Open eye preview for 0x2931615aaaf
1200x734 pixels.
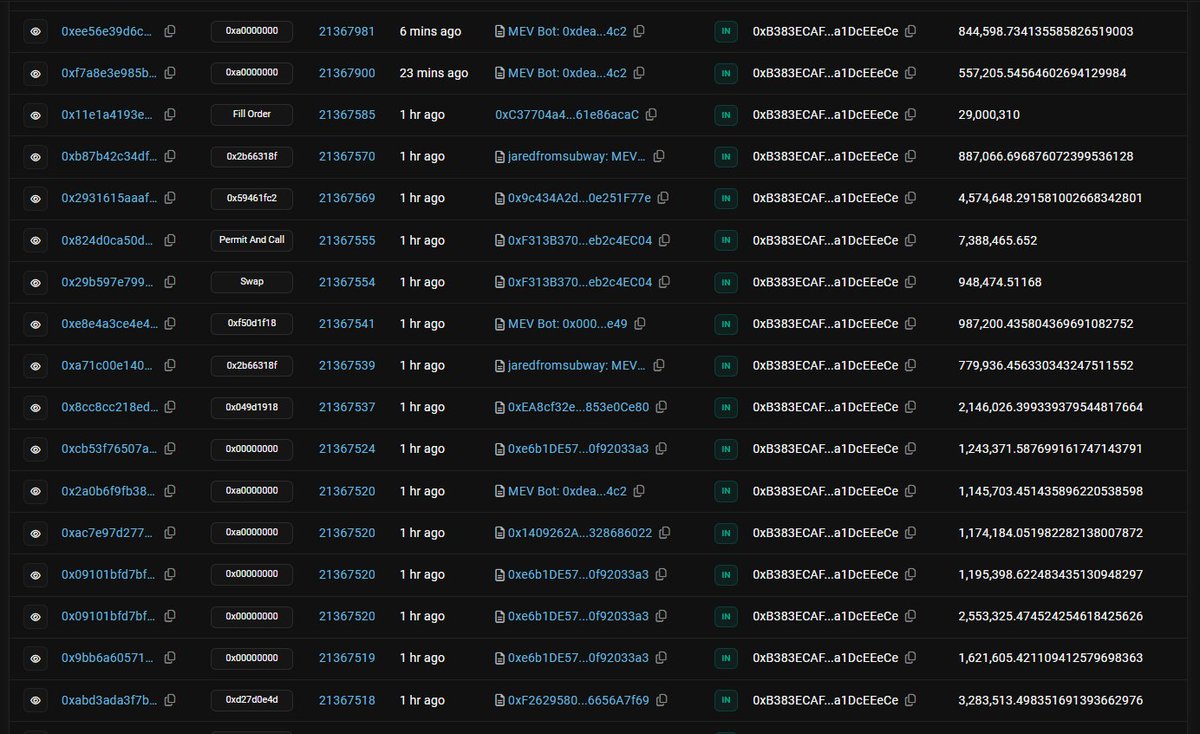[35, 199]
